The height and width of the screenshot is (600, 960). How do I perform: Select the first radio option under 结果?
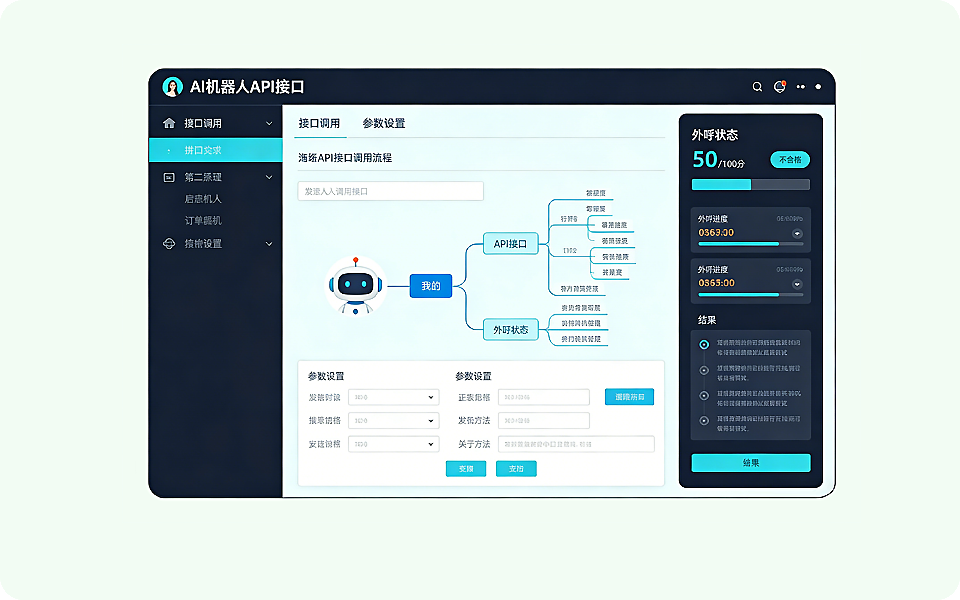[704, 345]
